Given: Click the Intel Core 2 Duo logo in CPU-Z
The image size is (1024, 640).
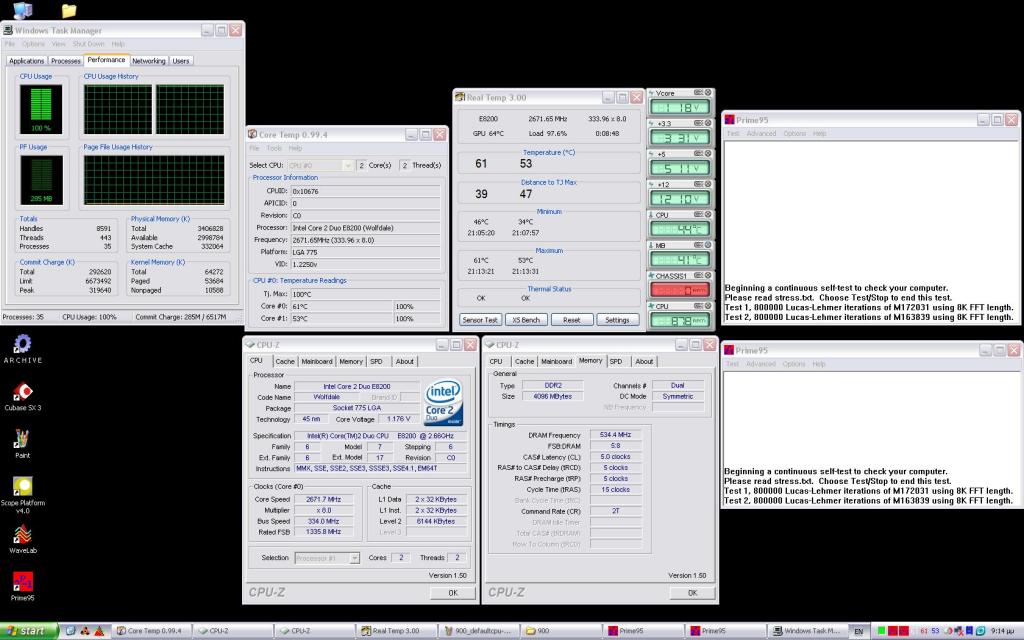Looking at the screenshot, I should pyautogui.click(x=443, y=403).
